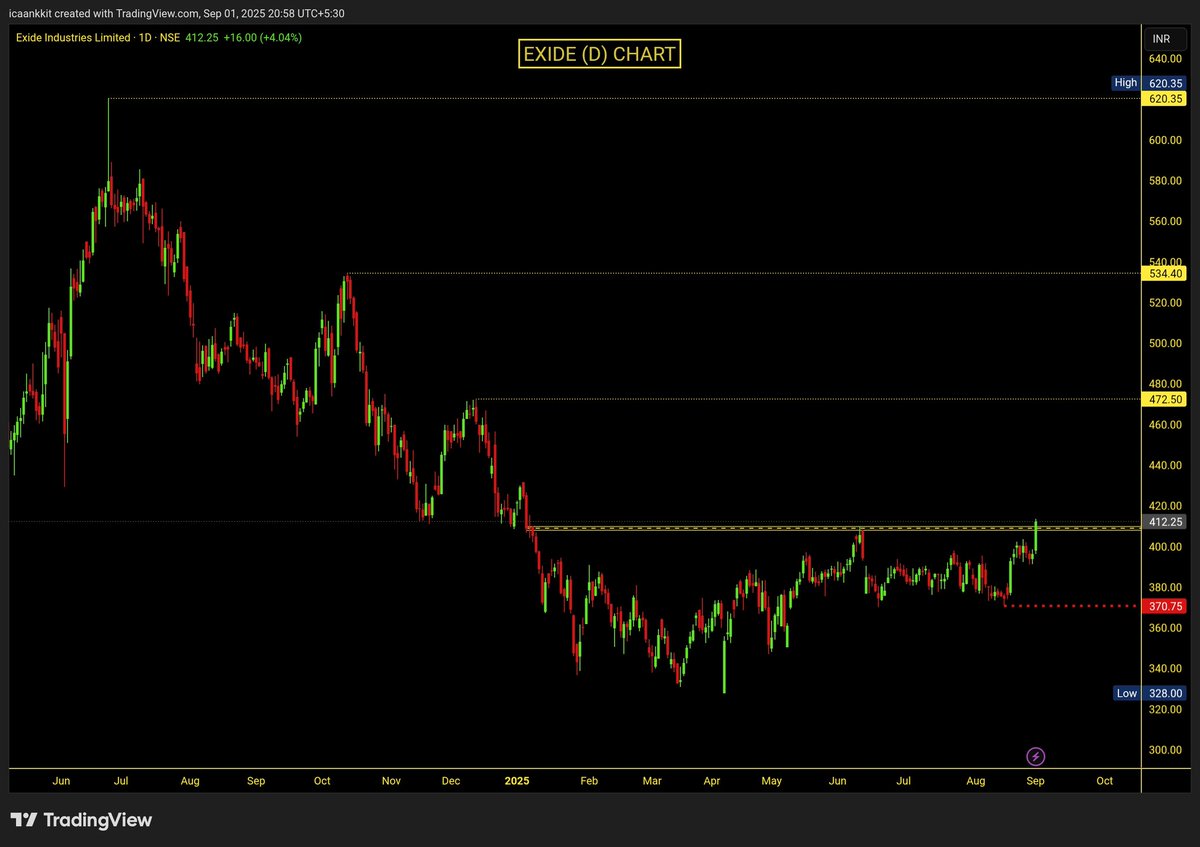Click the 2025 label on time axis
1200x847 pixels.
pyautogui.click(x=517, y=779)
